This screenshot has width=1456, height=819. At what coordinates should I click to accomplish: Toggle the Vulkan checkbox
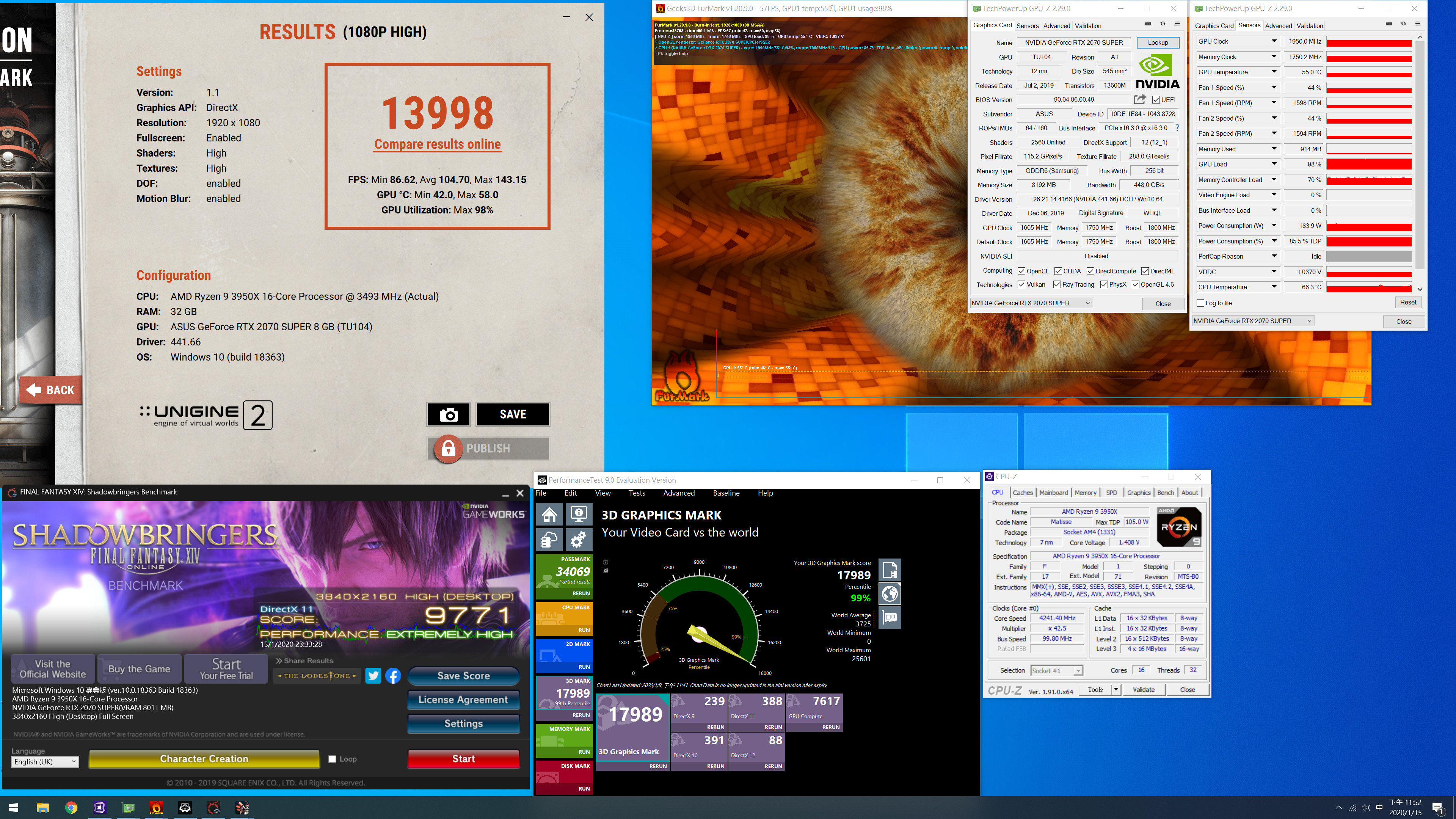pos(1021,285)
